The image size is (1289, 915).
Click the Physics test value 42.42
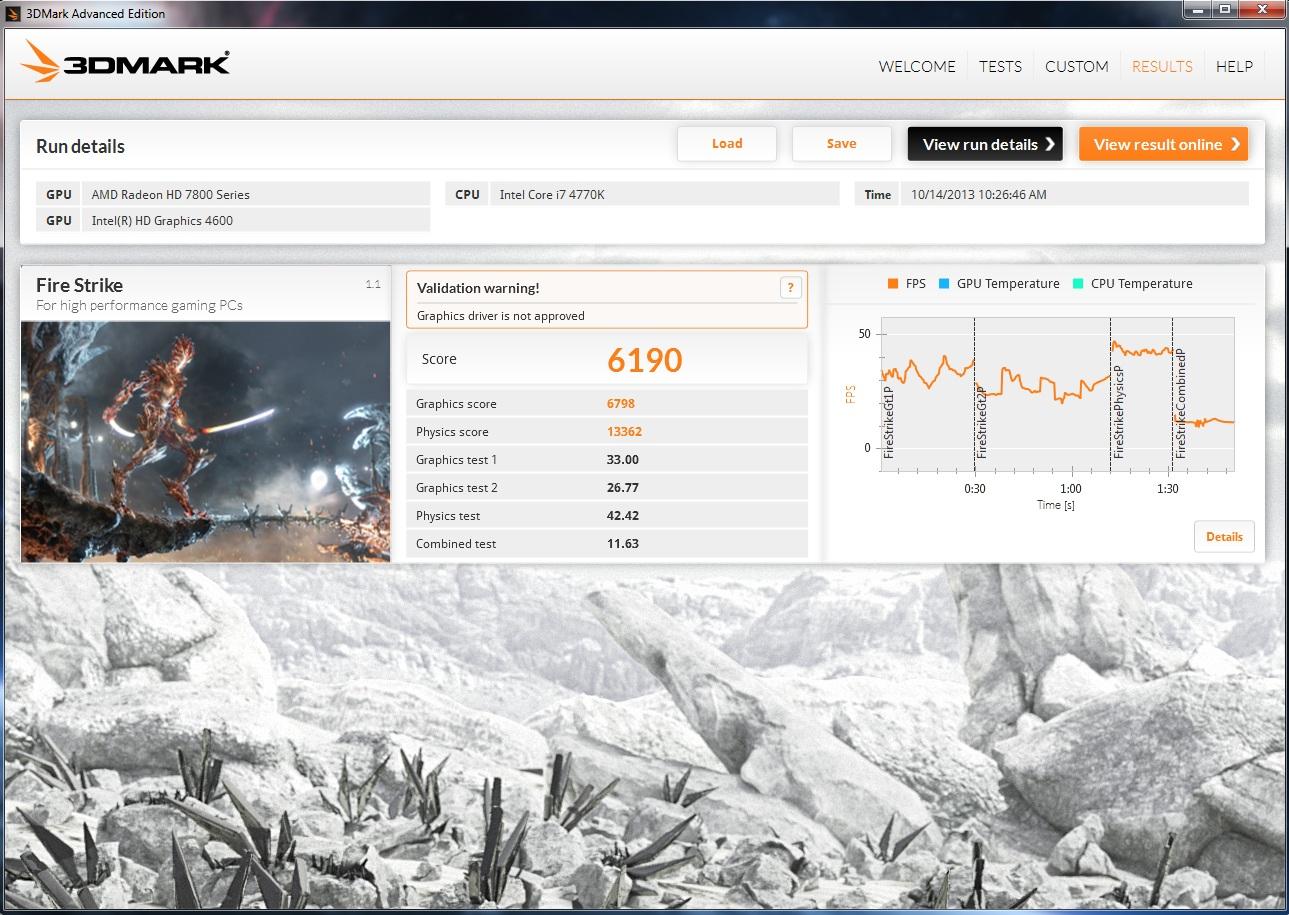pos(622,516)
